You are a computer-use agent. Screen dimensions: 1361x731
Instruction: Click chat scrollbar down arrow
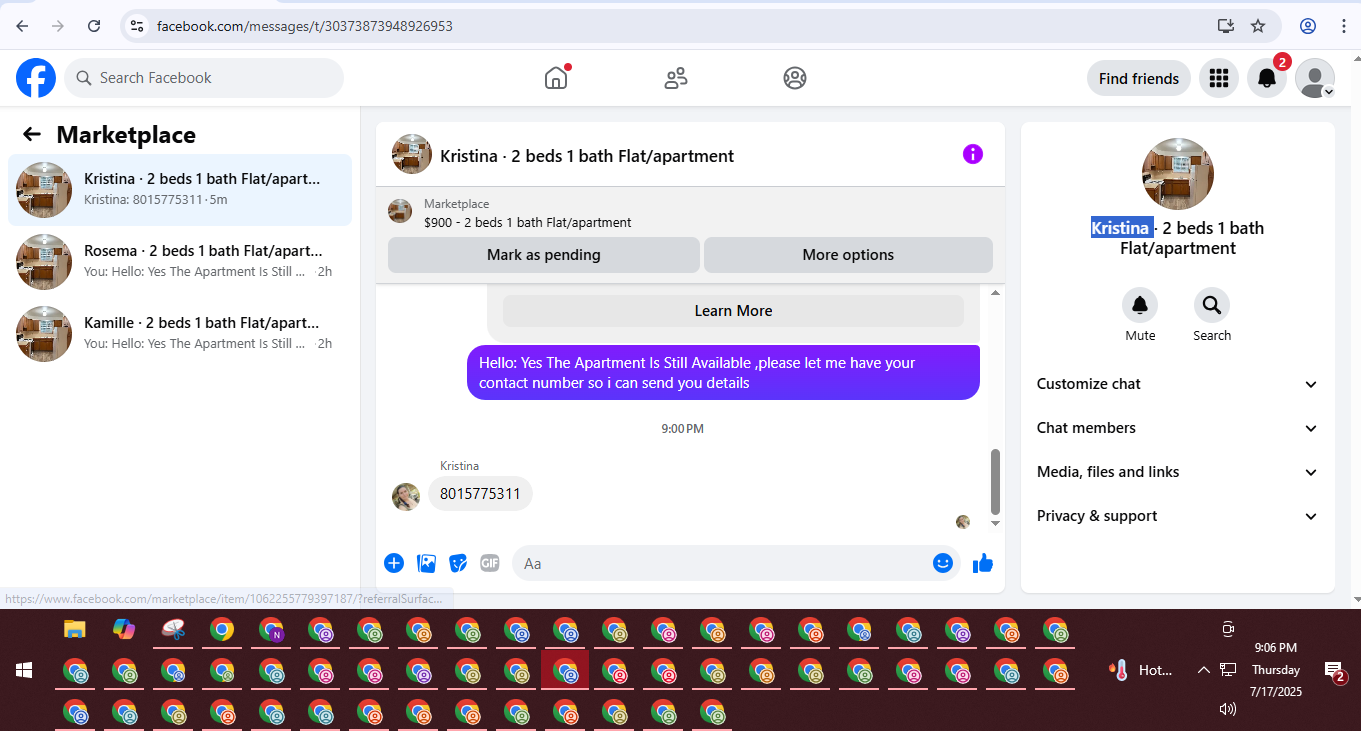995,523
